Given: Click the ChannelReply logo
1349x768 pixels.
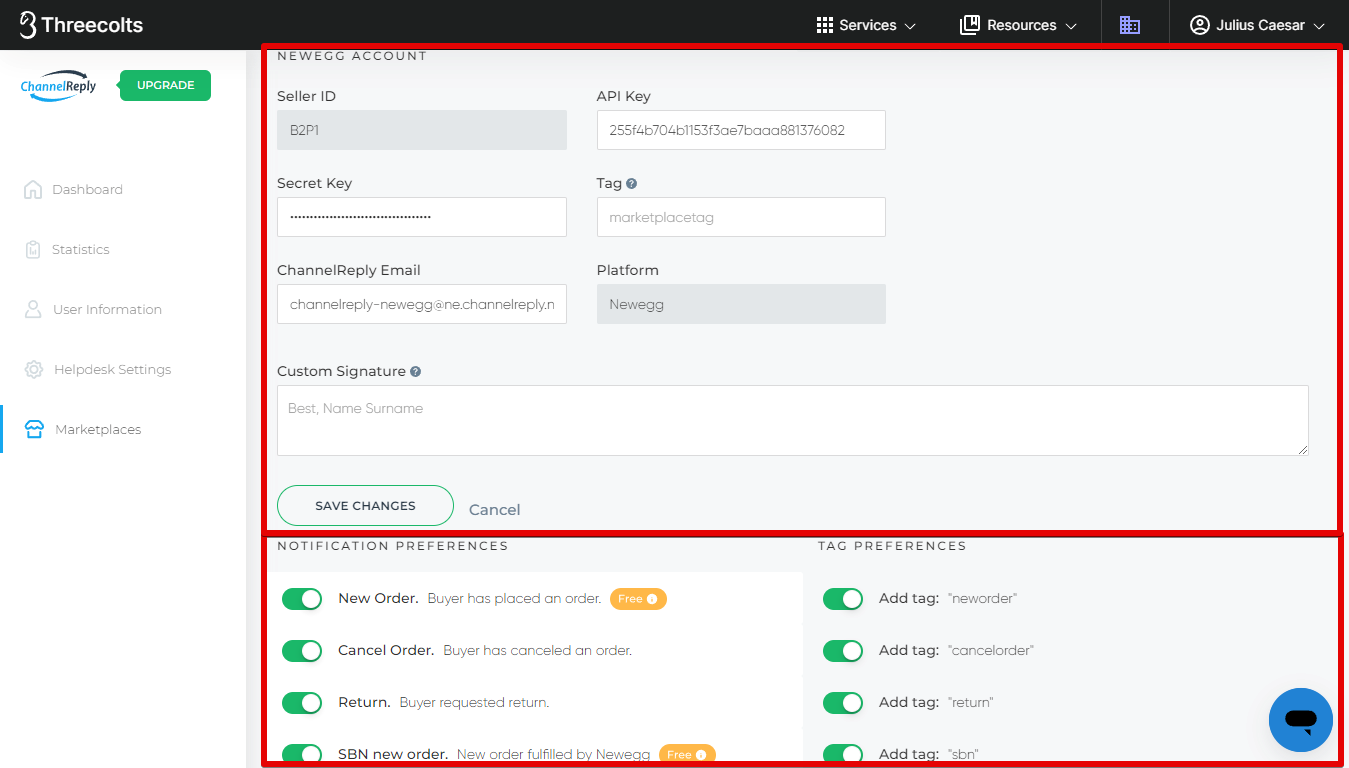Looking at the screenshot, I should [59, 86].
